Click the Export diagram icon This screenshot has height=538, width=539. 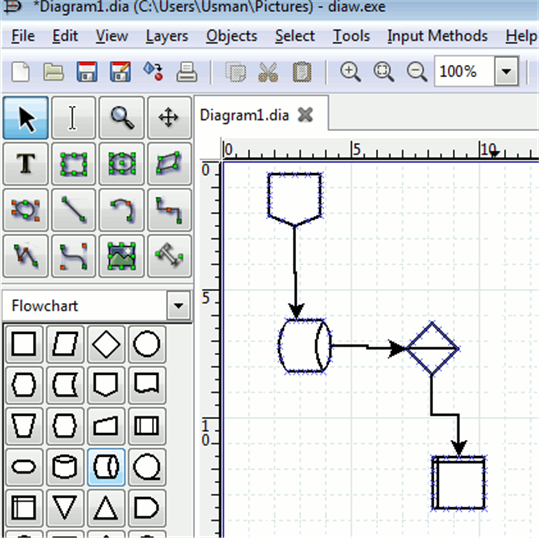(153, 71)
